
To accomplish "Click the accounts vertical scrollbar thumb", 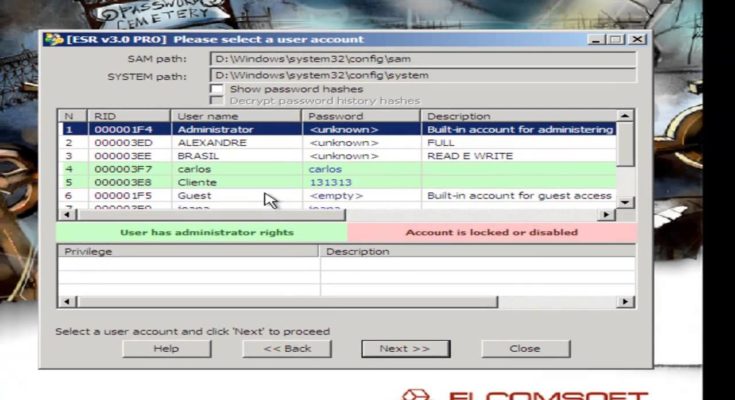I will 625,144.
